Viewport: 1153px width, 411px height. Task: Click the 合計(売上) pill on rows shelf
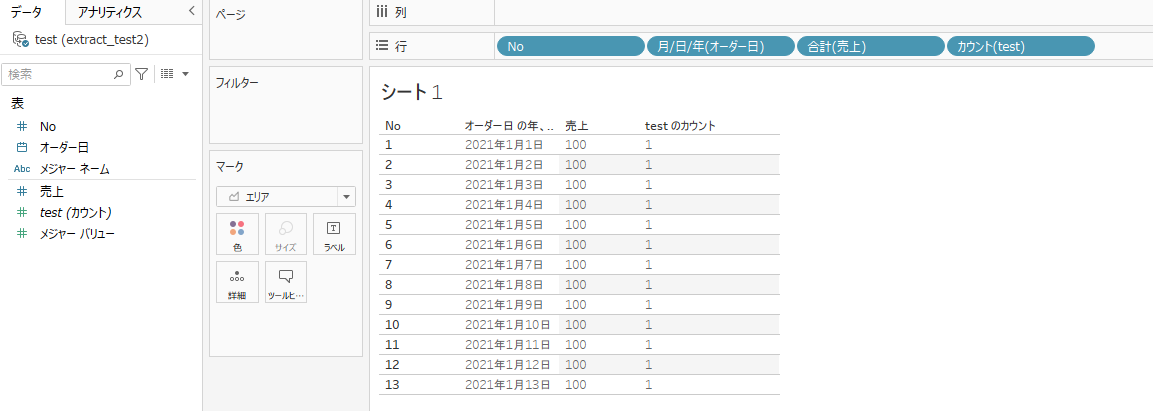point(871,46)
